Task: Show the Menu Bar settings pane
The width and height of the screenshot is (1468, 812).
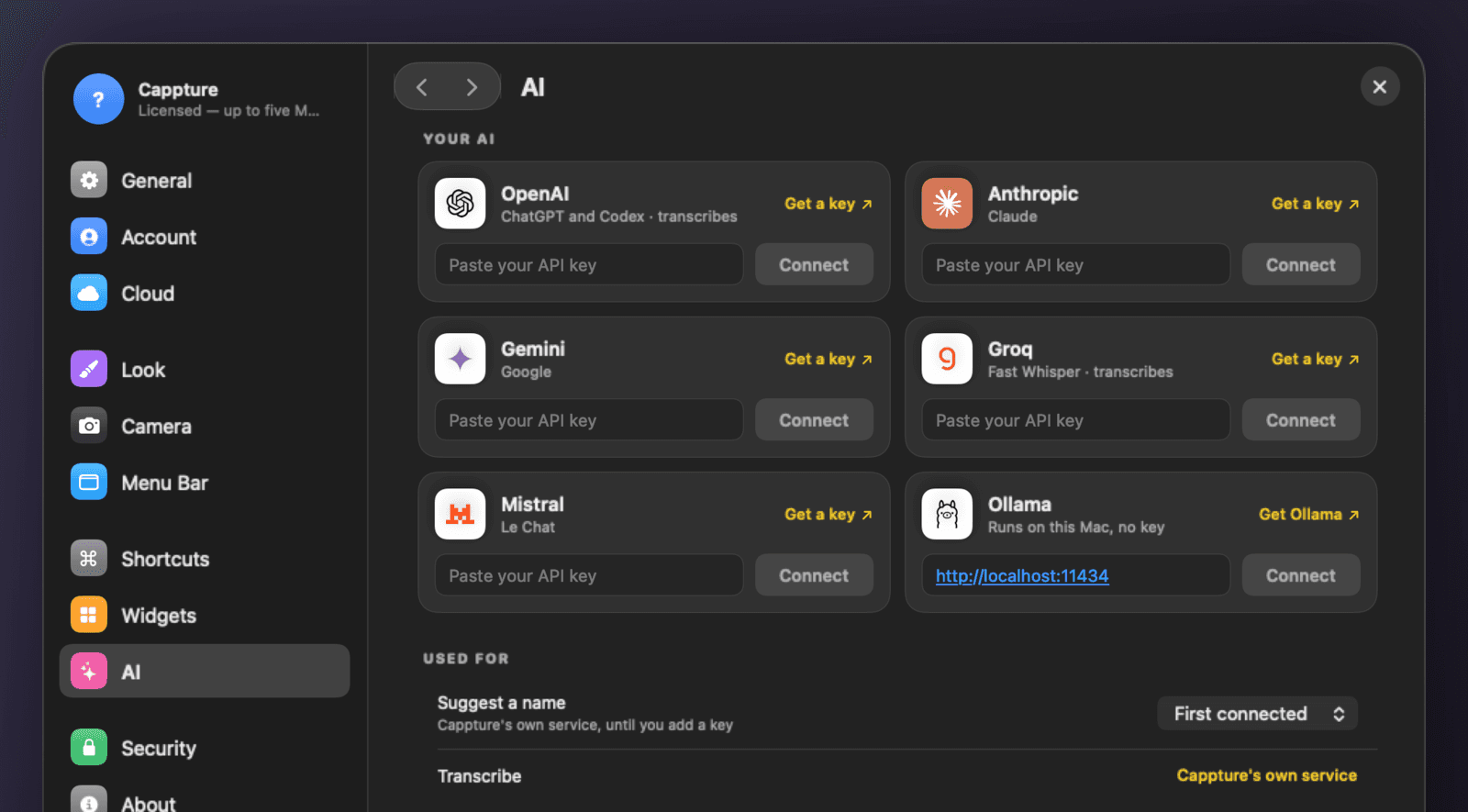Action: [205, 483]
